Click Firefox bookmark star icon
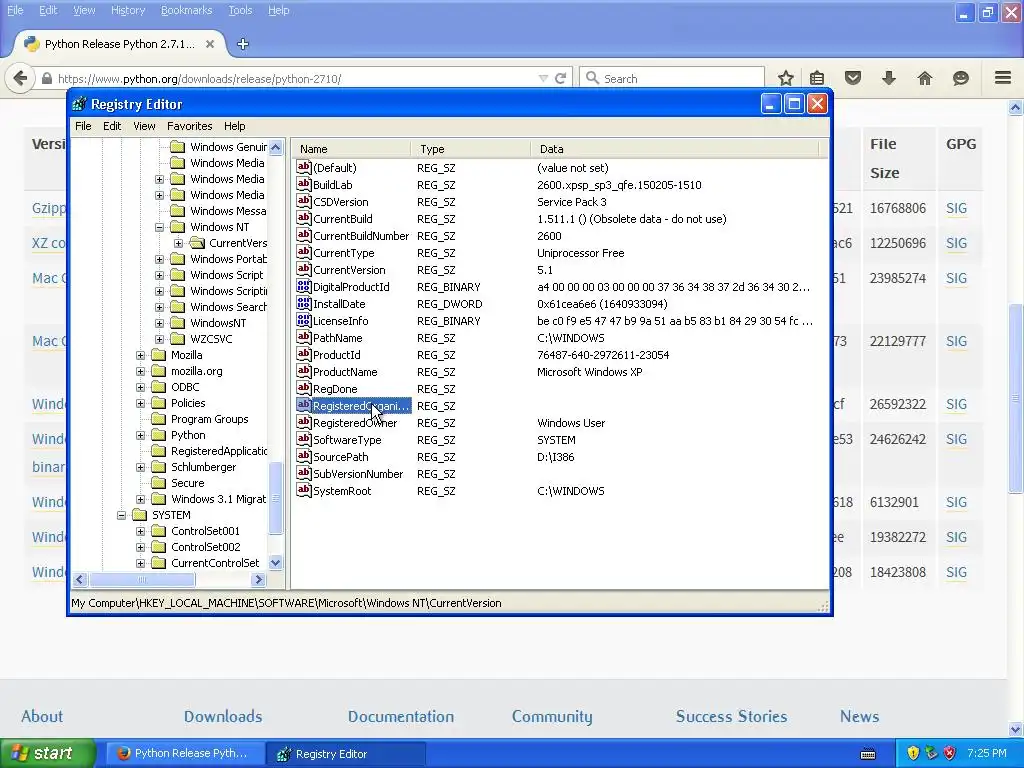 786,78
